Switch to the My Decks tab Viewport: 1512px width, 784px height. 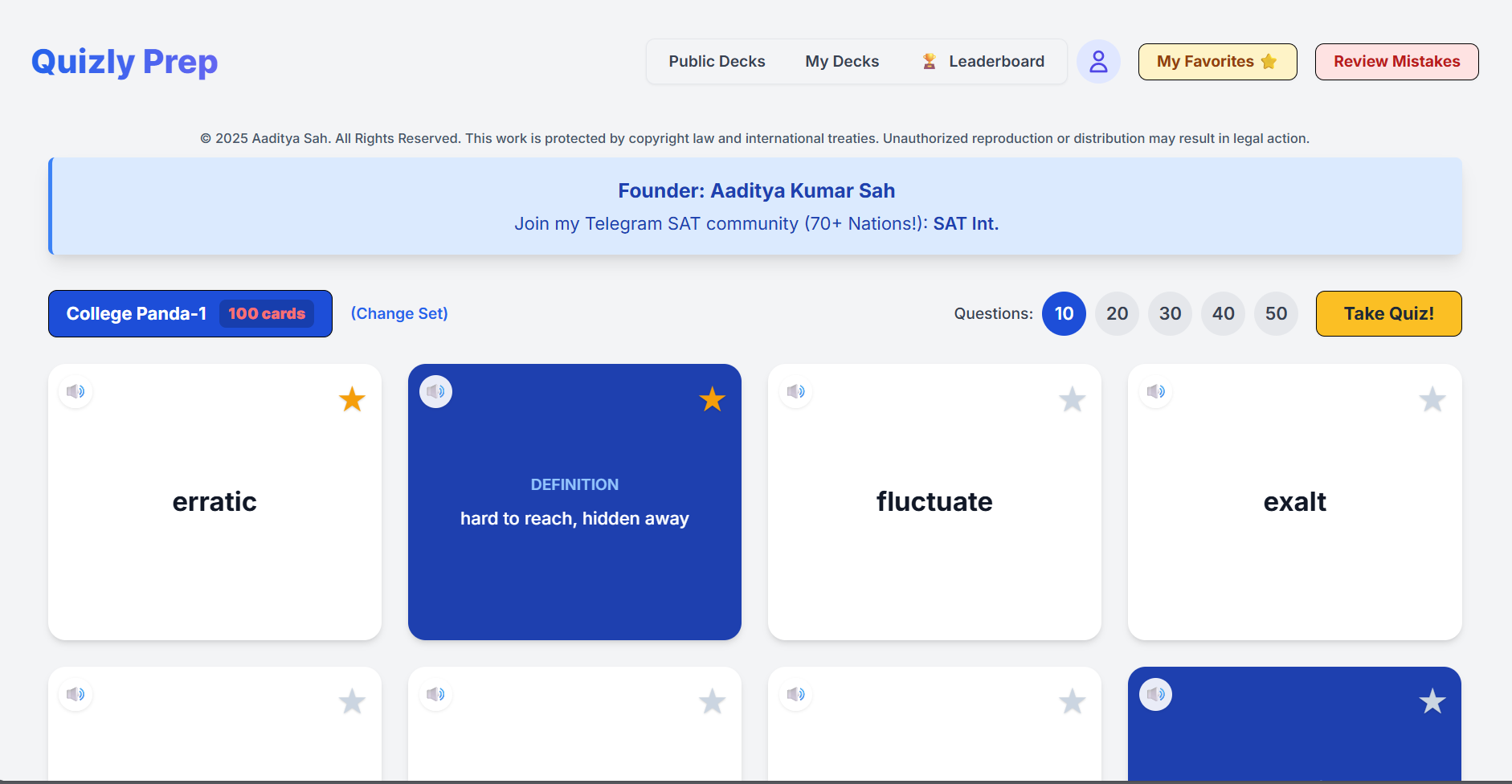coord(842,60)
